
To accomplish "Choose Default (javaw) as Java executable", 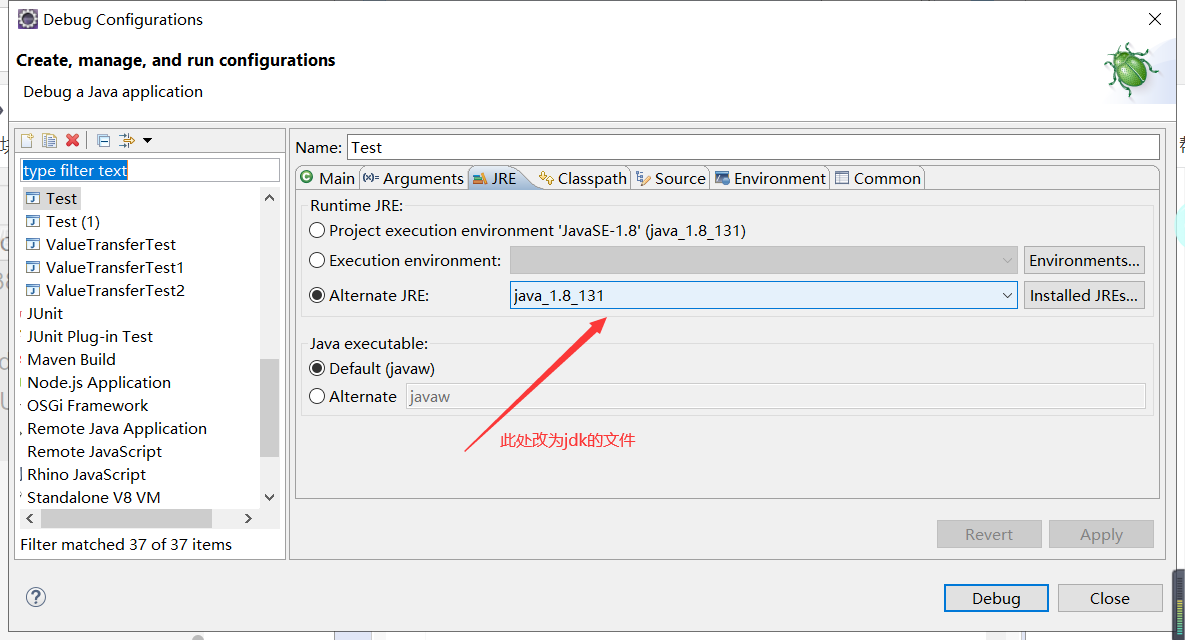I will [317, 368].
